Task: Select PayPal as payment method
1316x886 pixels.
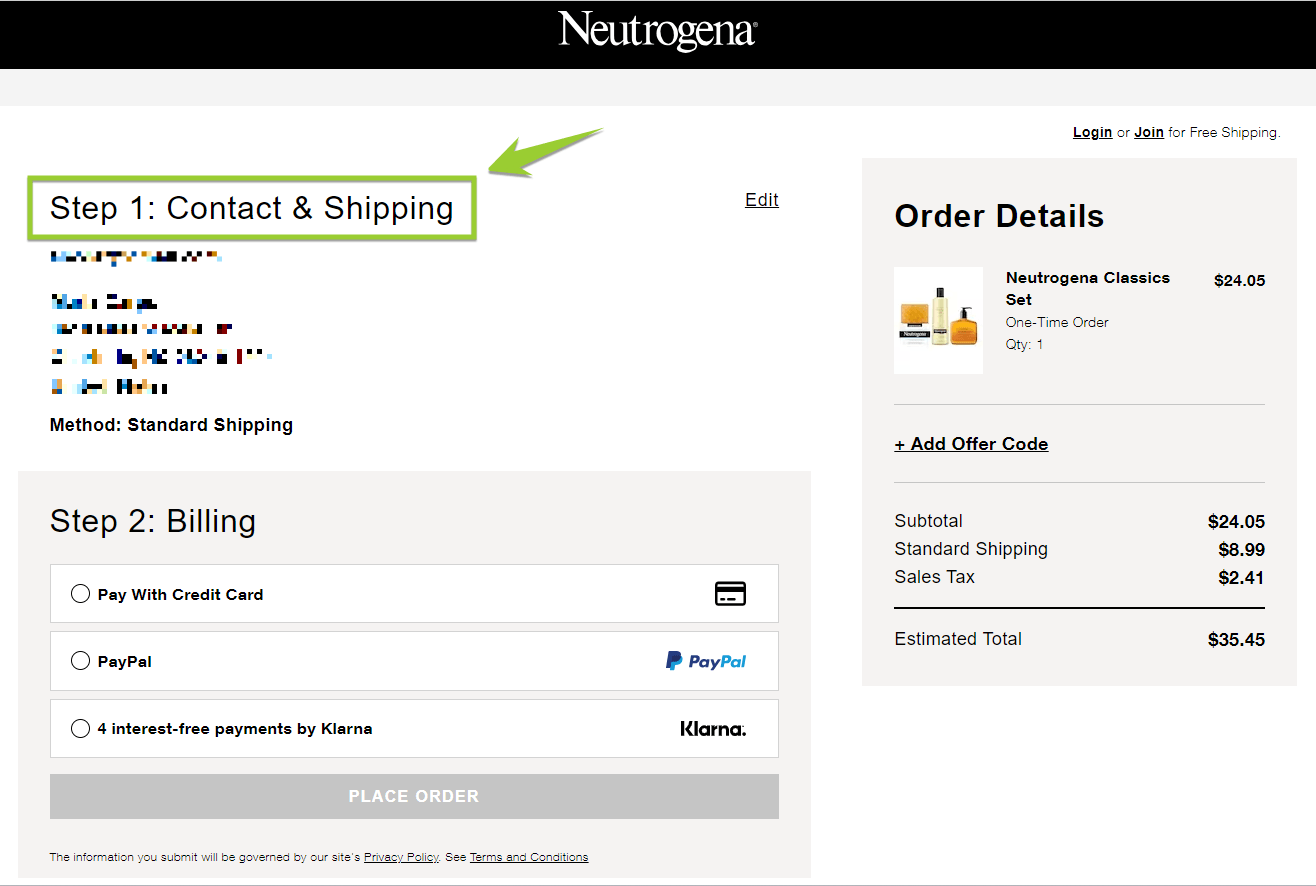Action: [80, 660]
